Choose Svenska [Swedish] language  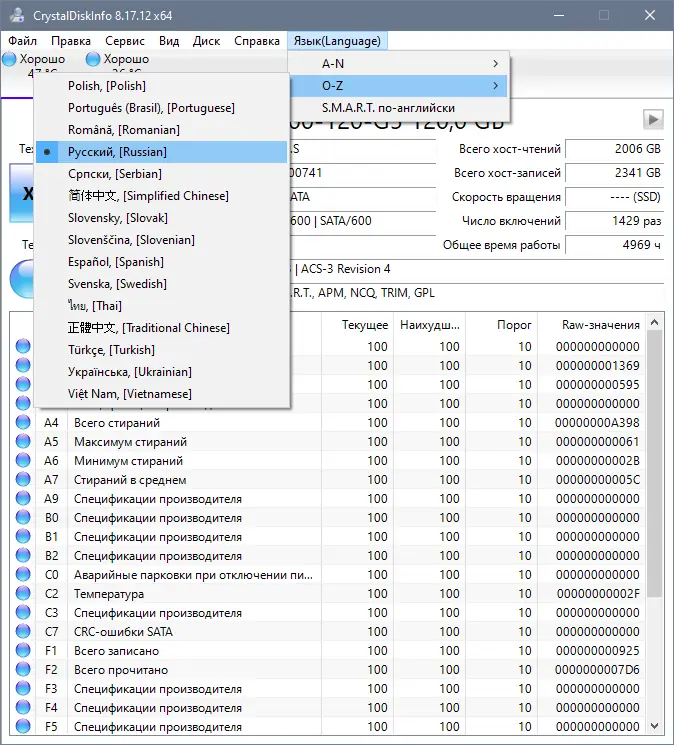(x=161, y=284)
